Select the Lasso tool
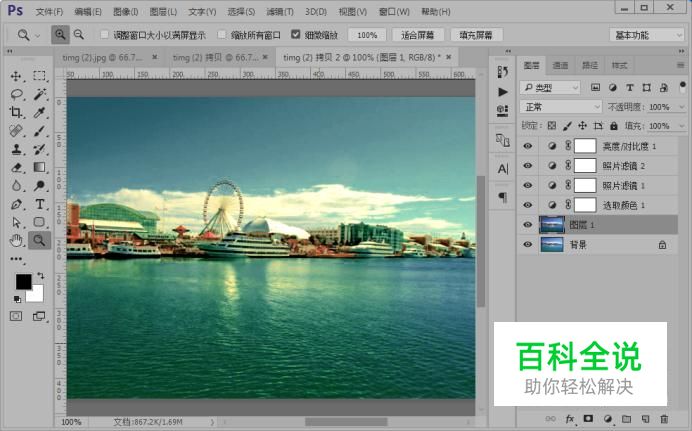This screenshot has height=431, width=692. tap(16, 94)
